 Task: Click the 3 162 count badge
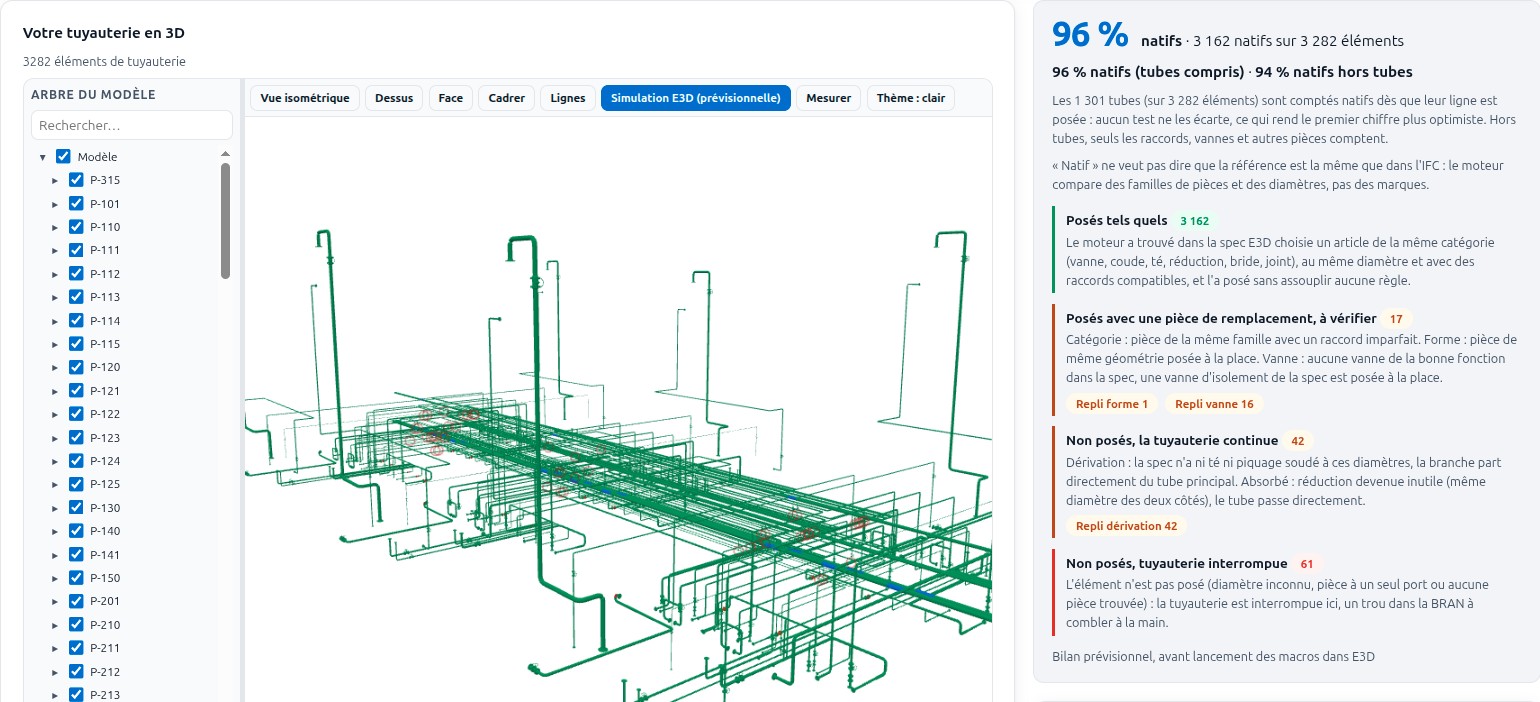(1195, 221)
